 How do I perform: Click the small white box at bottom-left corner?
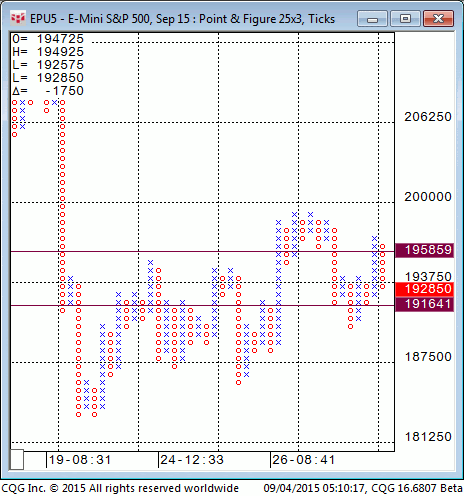(x=17, y=459)
